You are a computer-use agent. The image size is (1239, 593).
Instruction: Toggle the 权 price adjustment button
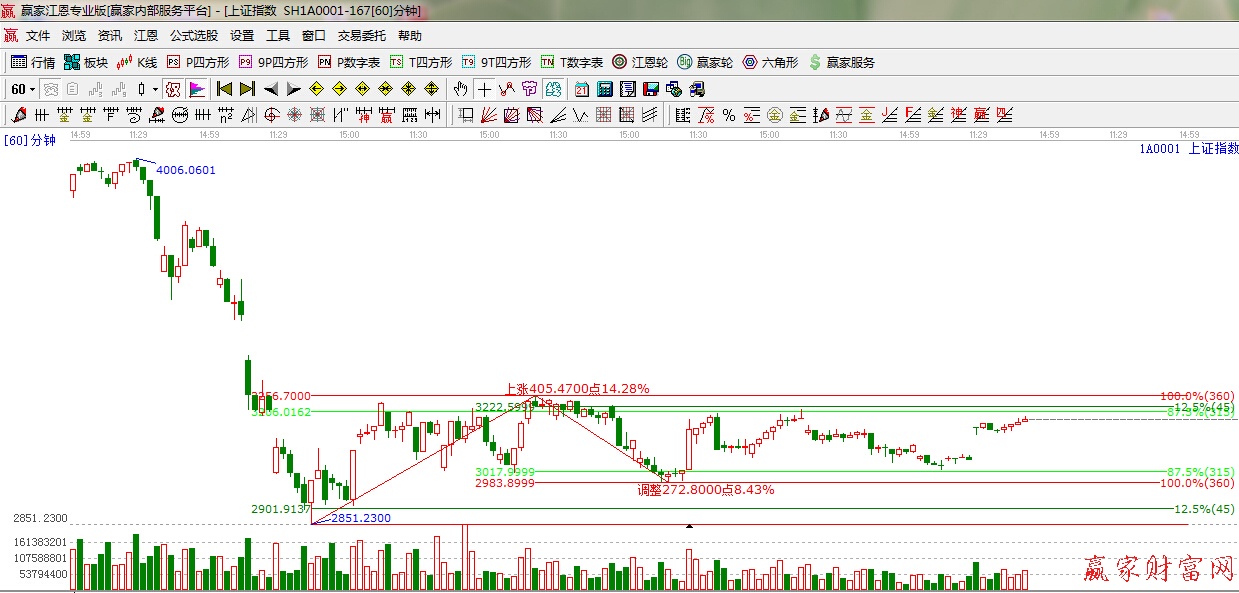tap(173, 89)
